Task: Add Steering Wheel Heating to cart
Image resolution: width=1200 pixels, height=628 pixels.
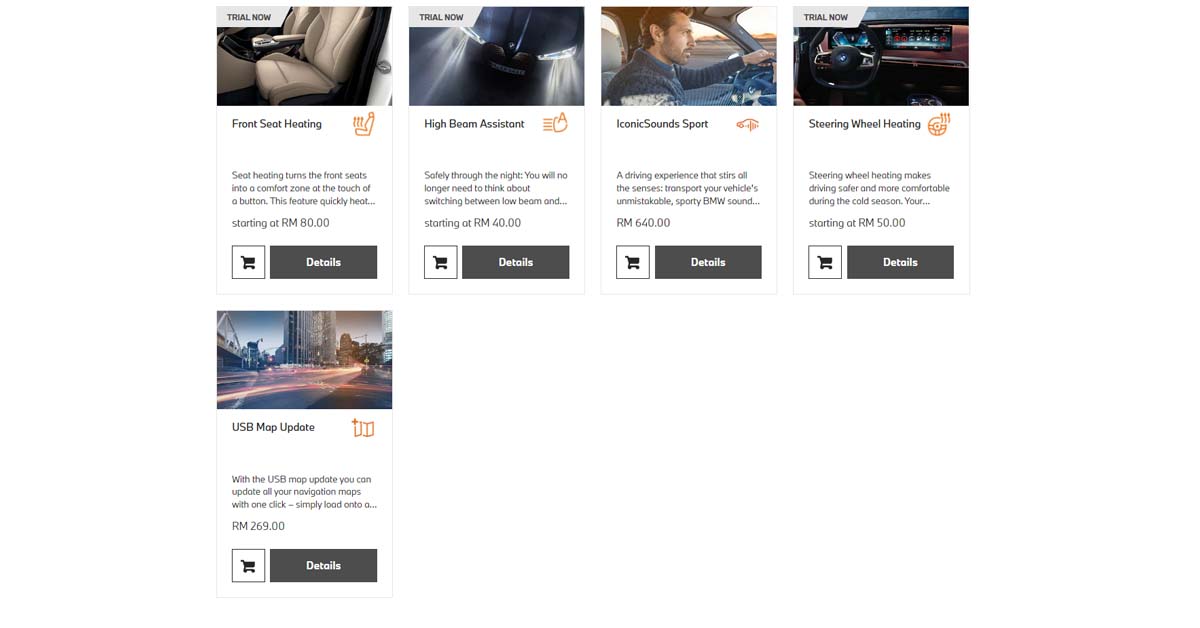Action: tap(825, 262)
